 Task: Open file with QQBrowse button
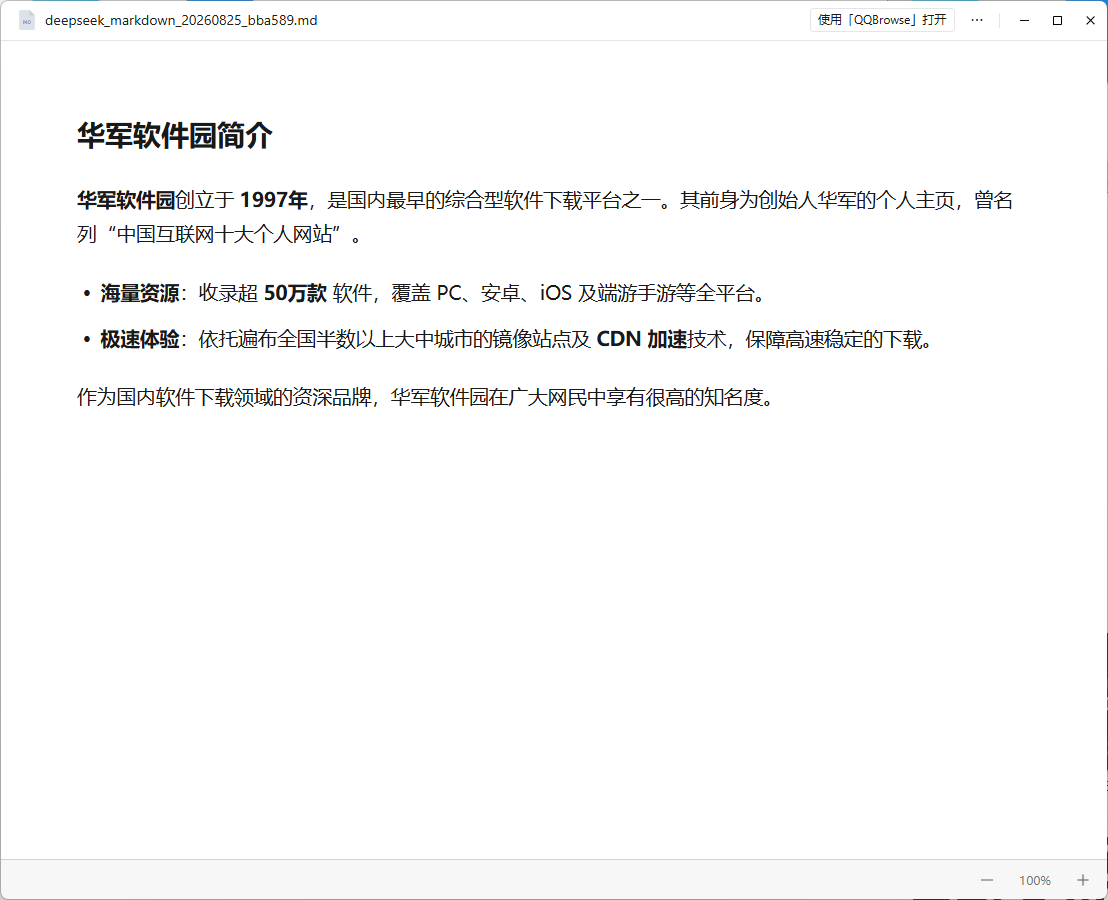(882, 20)
